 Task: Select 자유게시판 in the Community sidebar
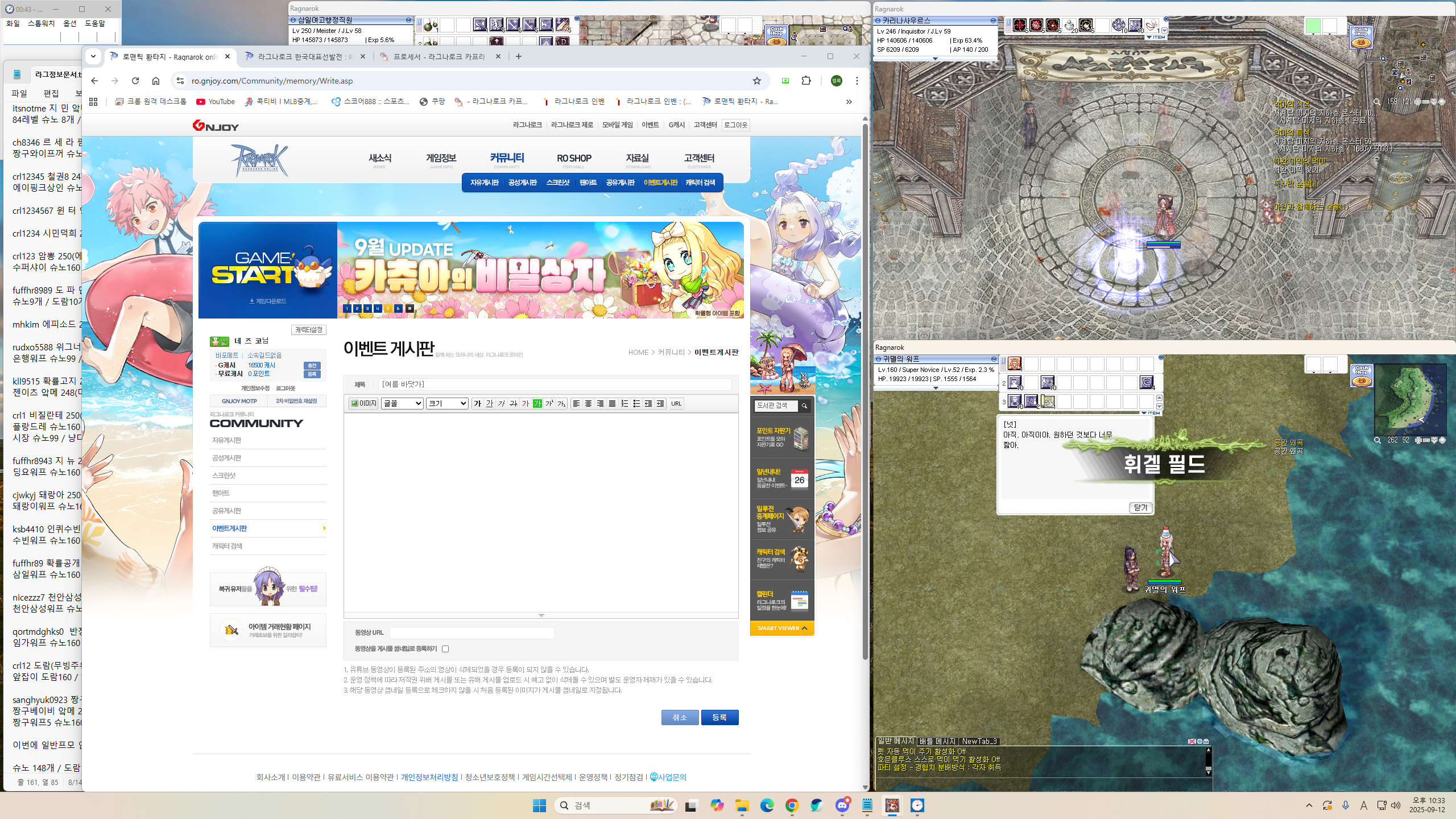[227, 440]
